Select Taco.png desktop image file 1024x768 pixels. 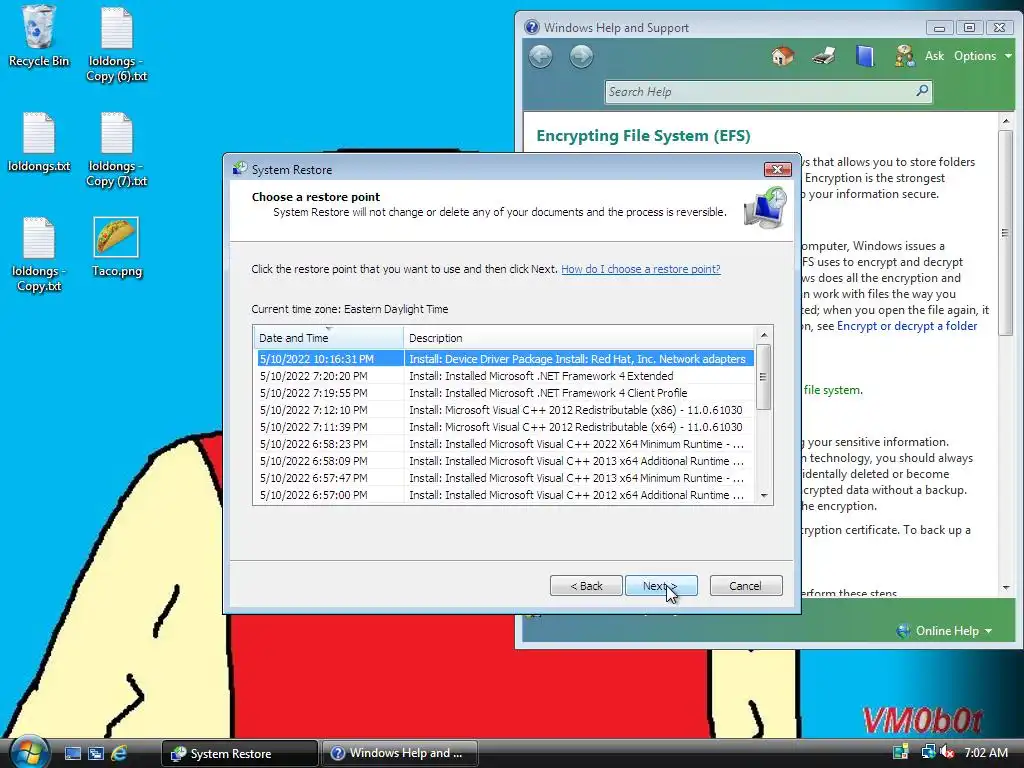click(116, 247)
